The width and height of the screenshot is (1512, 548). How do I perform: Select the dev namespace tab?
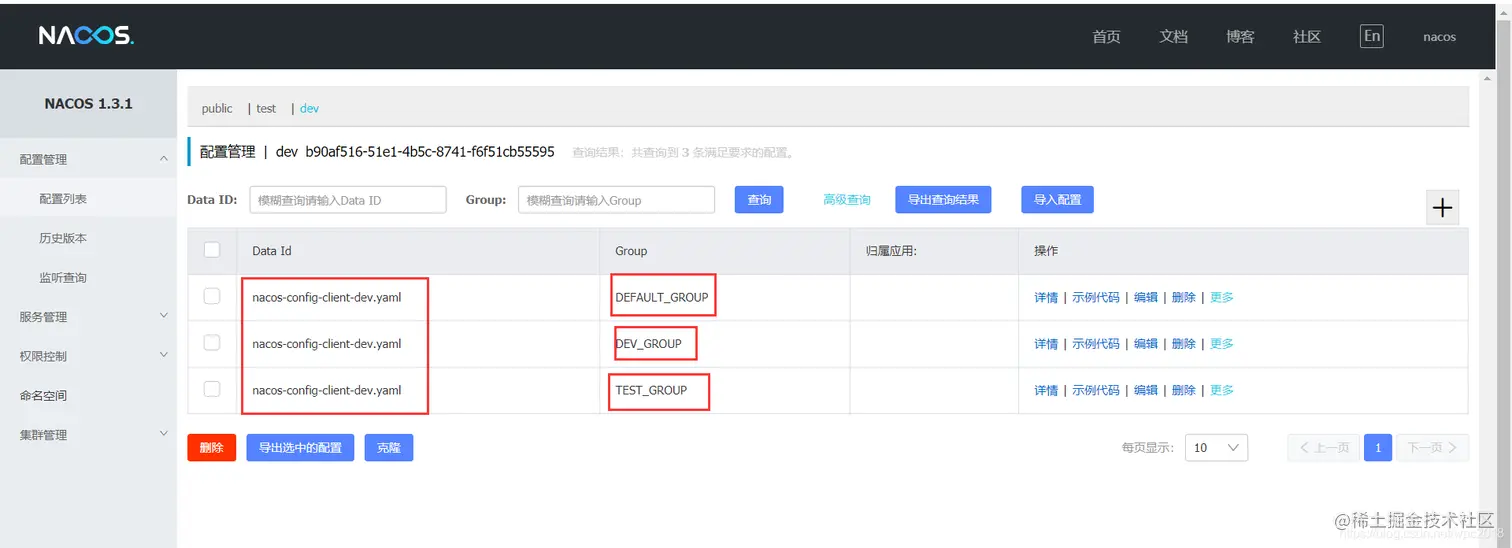point(309,108)
